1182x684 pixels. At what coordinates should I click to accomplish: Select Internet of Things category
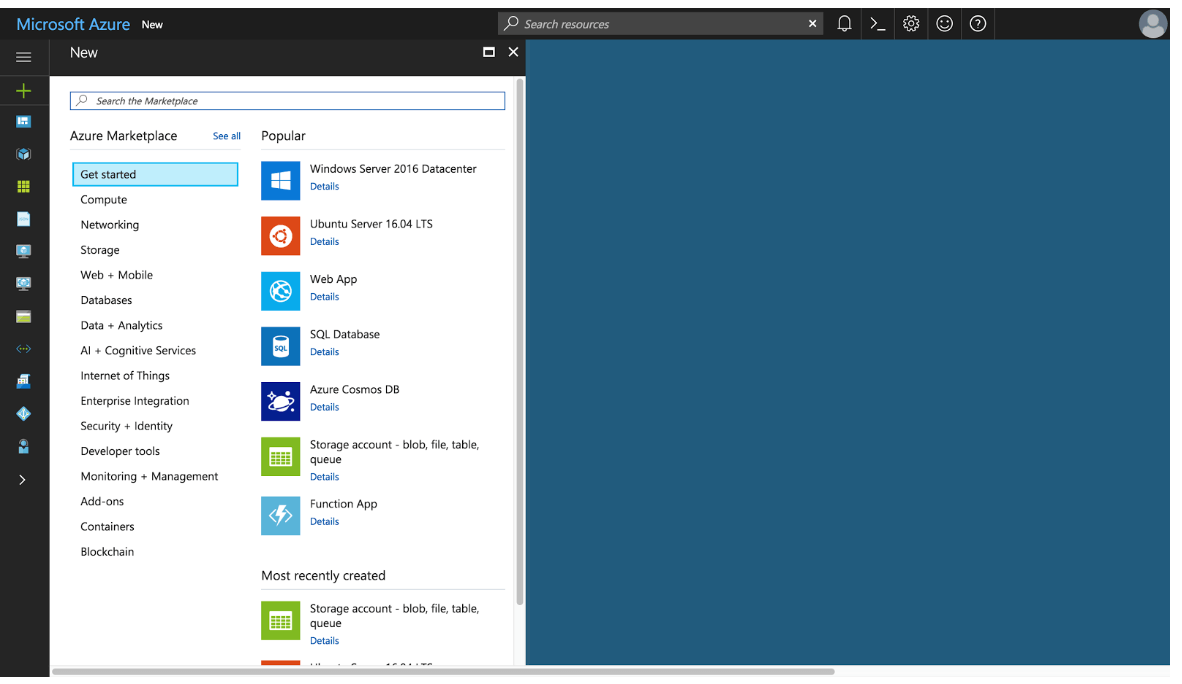coord(125,376)
